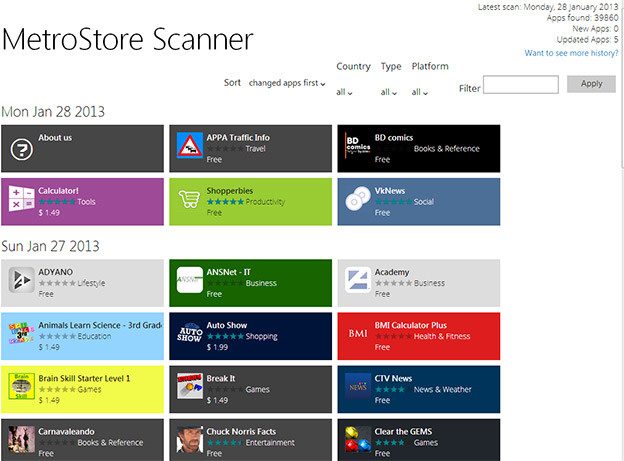Click the 'Entertainment' category label
624x461 pixels.
pyautogui.click(x=270, y=443)
